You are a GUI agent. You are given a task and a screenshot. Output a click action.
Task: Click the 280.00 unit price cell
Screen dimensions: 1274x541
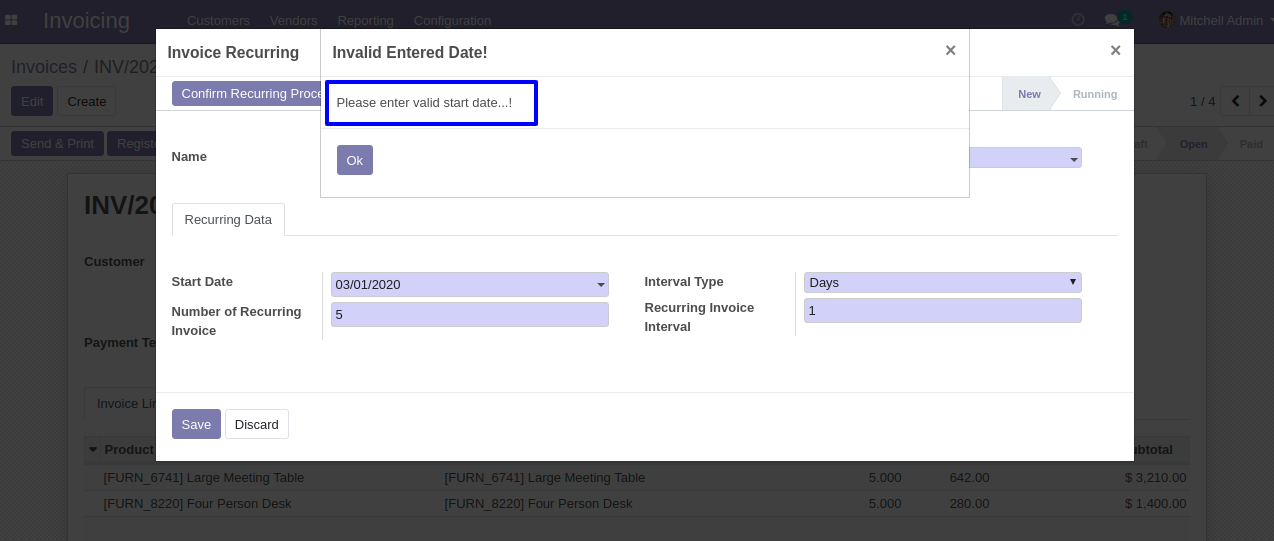point(969,503)
